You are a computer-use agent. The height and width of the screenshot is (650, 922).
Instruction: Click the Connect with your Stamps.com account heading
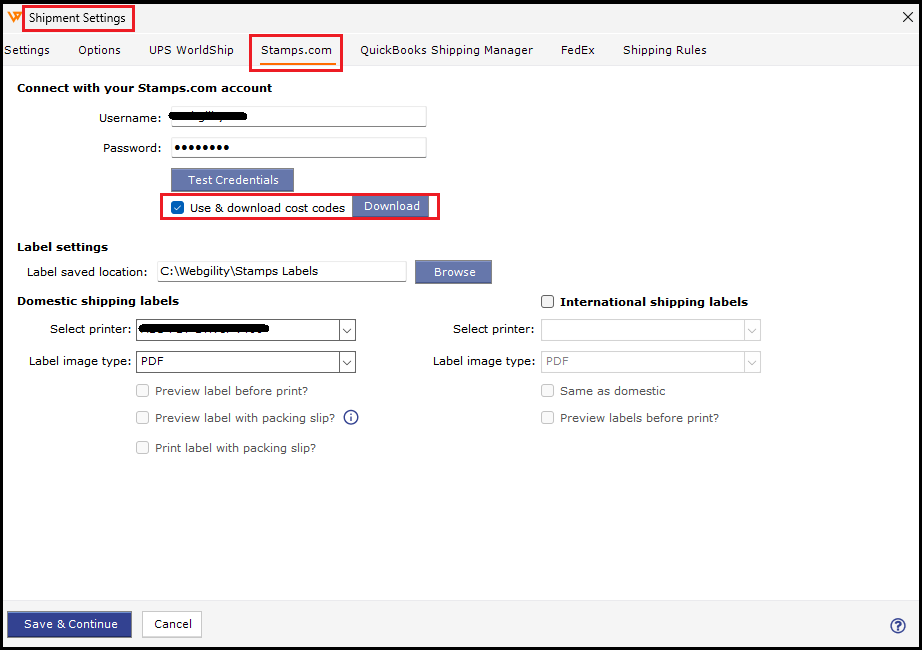click(x=144, y=88)
